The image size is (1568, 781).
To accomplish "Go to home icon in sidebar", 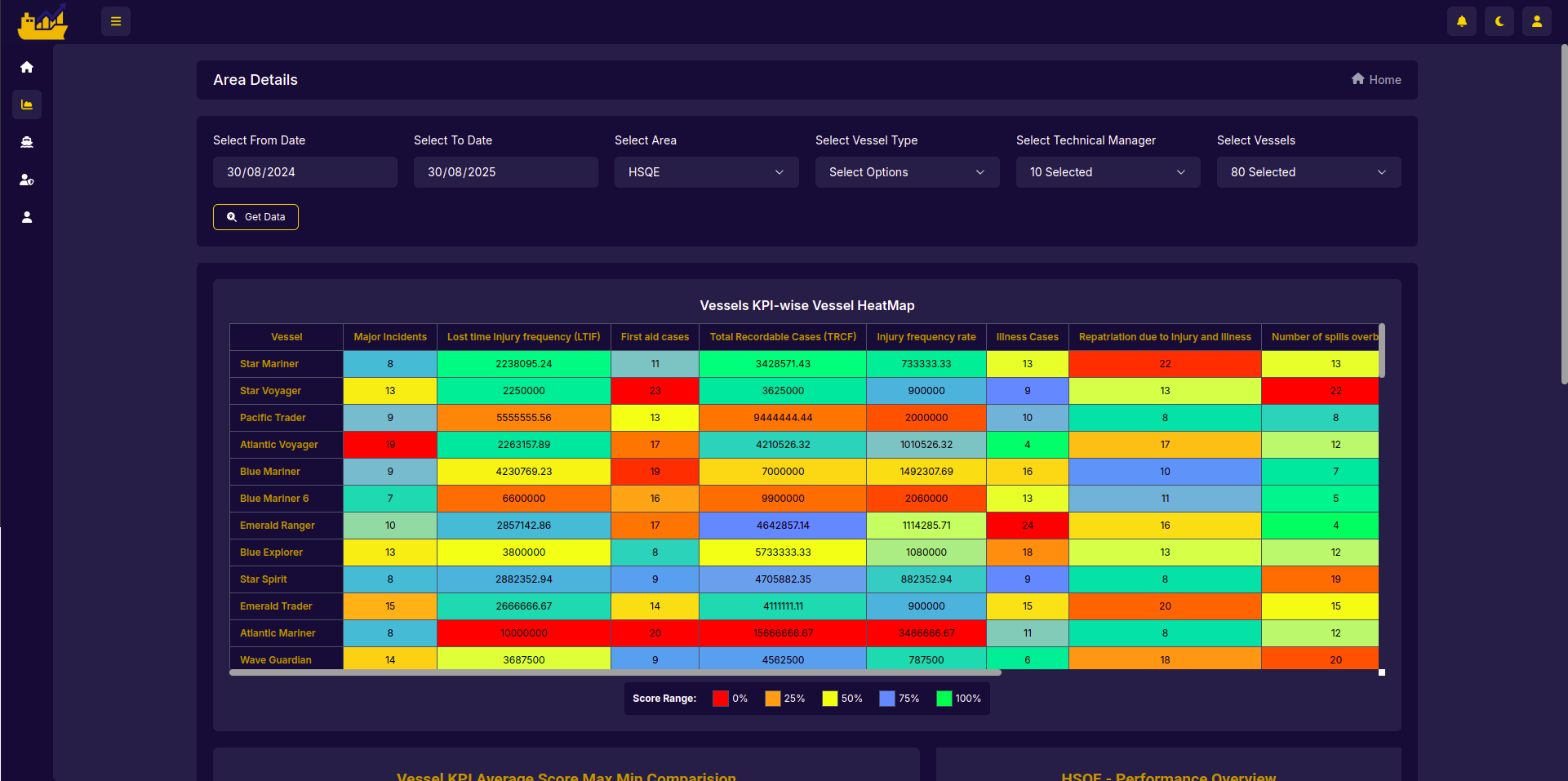I will [27, 67].
